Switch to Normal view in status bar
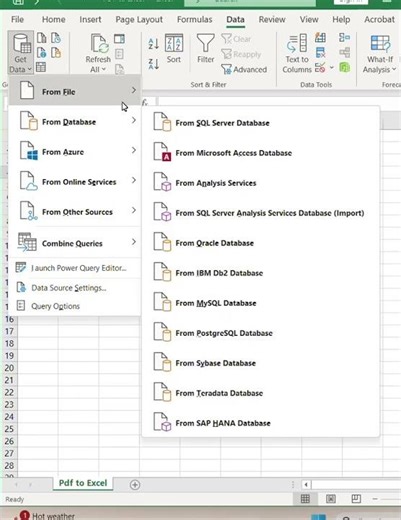This screenshot has height=520, width=401. (x=305, y=499)
